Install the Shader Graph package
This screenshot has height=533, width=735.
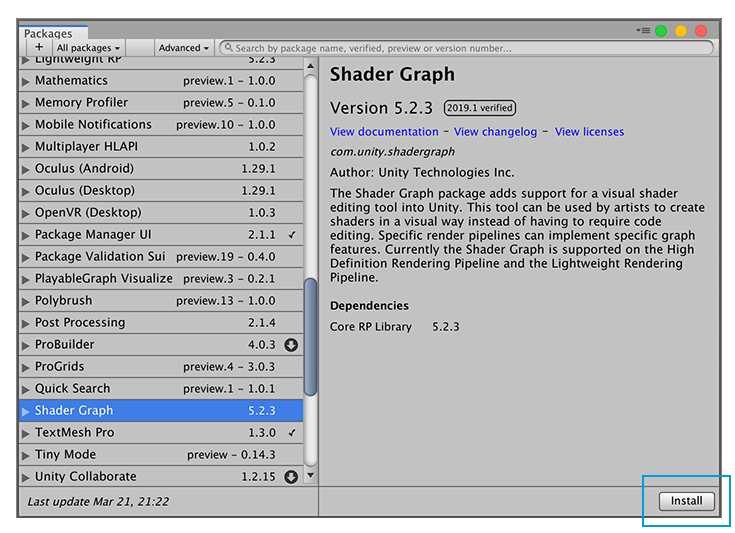[687, 501]
